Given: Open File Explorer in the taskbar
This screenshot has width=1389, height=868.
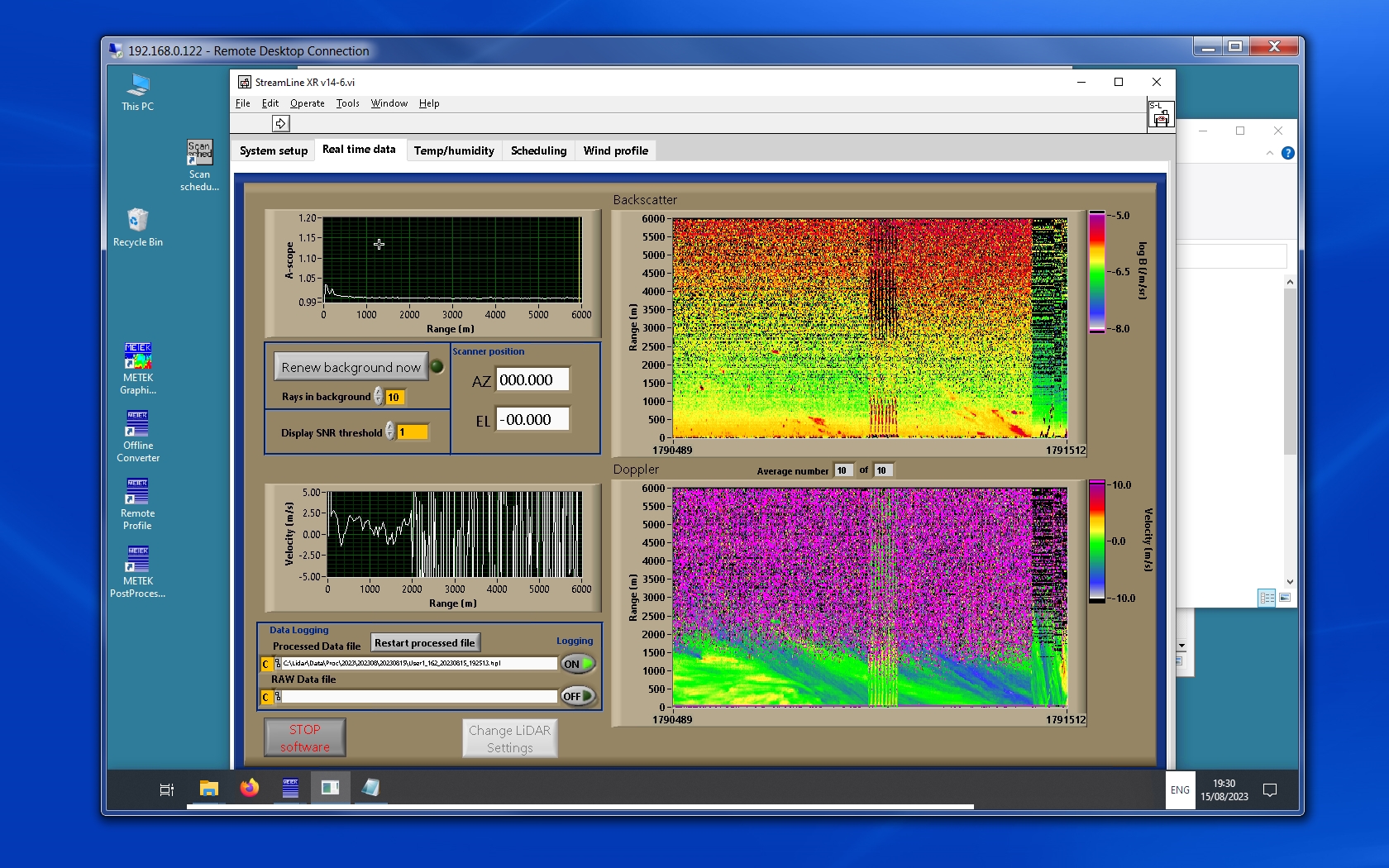Looking at the screenshot, I should [208, 788].
